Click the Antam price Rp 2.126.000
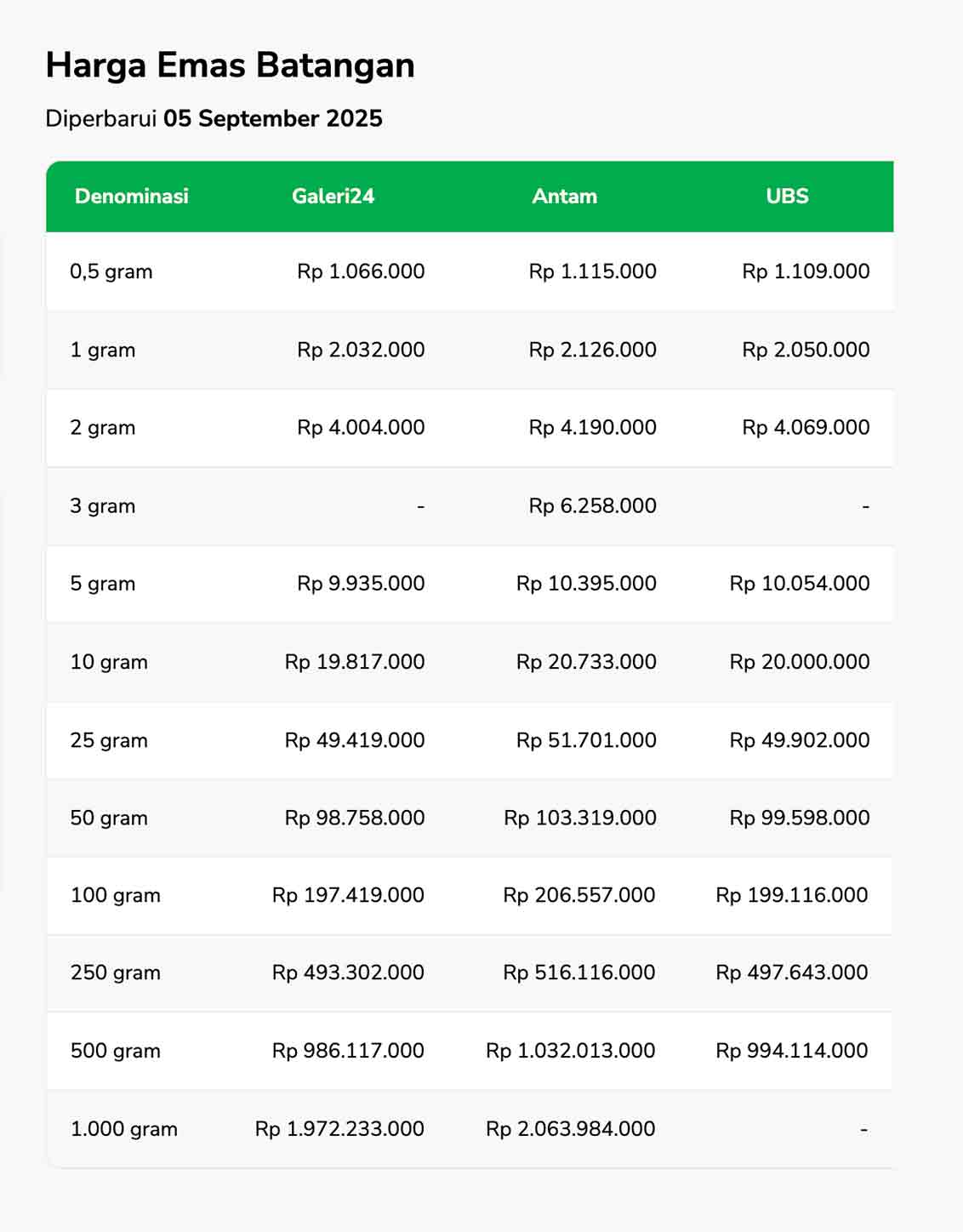 [x=592, y=350]
